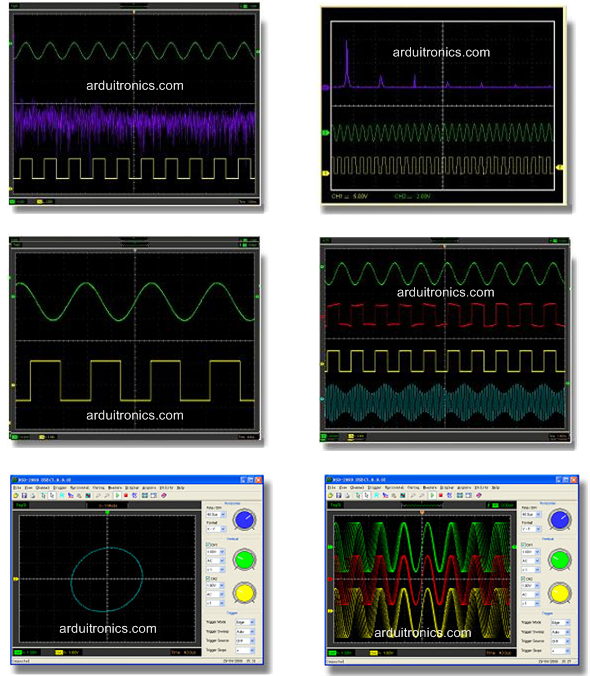Click red Stop square icon in three-wave window

[x=441, y=495]
